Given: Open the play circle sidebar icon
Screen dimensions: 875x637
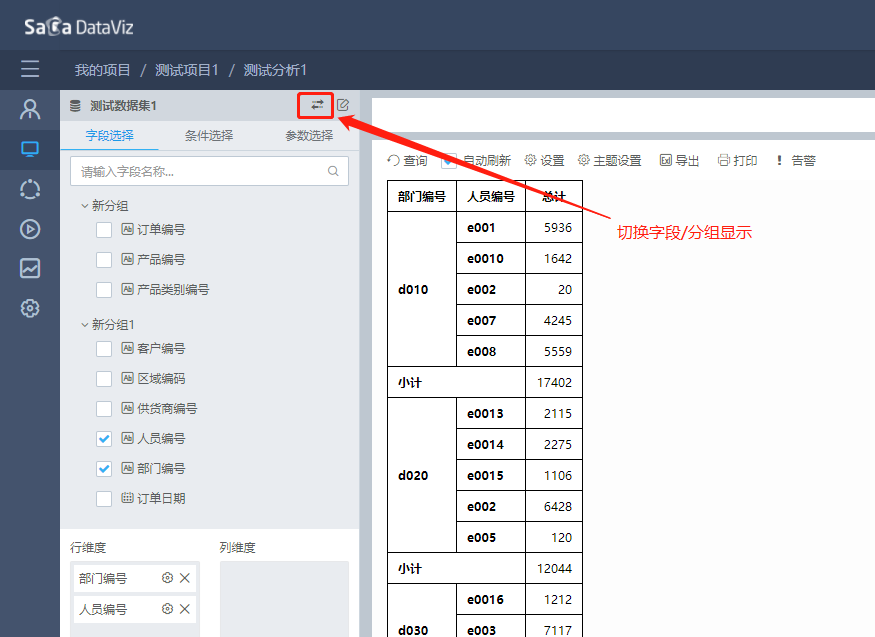Looking at the screenshot, I should pyautogui.click(x=30, y=229).
